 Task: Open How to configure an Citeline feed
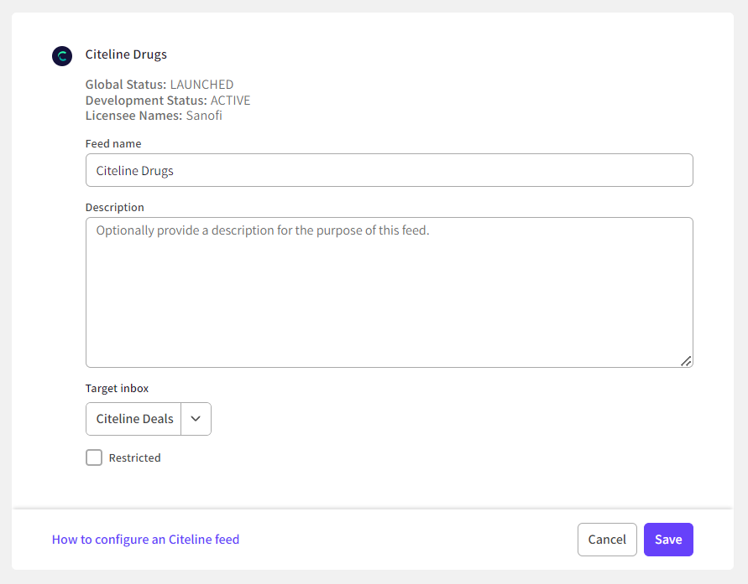click(x=146, y=539)
